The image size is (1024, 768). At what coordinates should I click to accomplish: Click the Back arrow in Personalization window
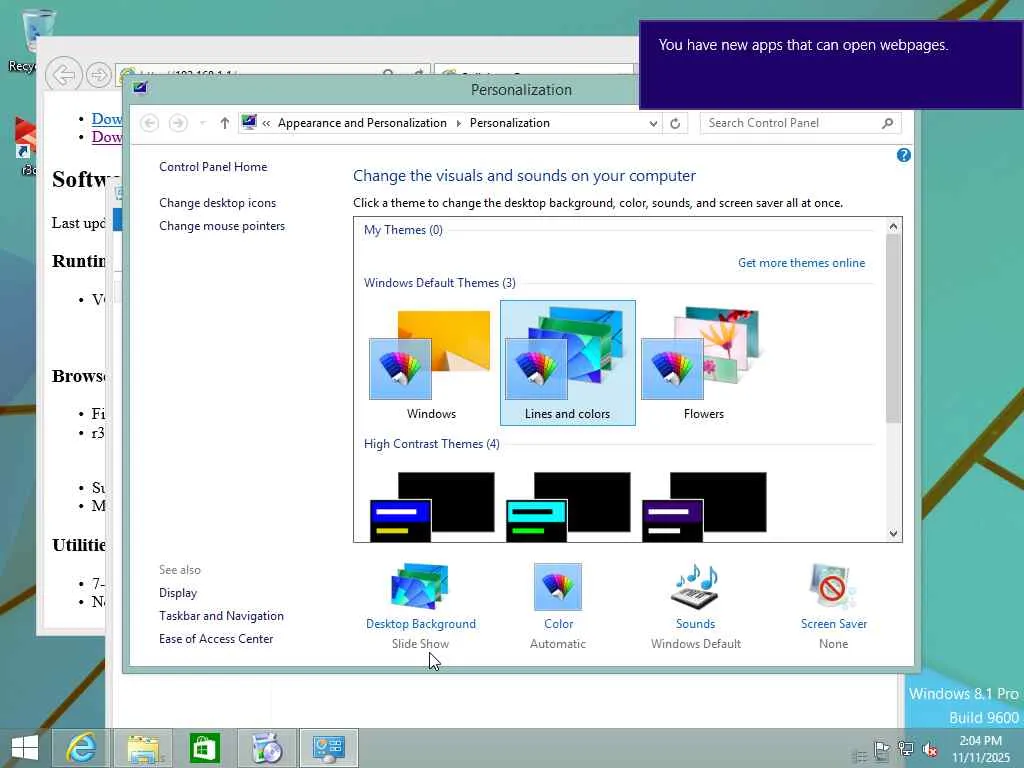[x=150, y=123]
